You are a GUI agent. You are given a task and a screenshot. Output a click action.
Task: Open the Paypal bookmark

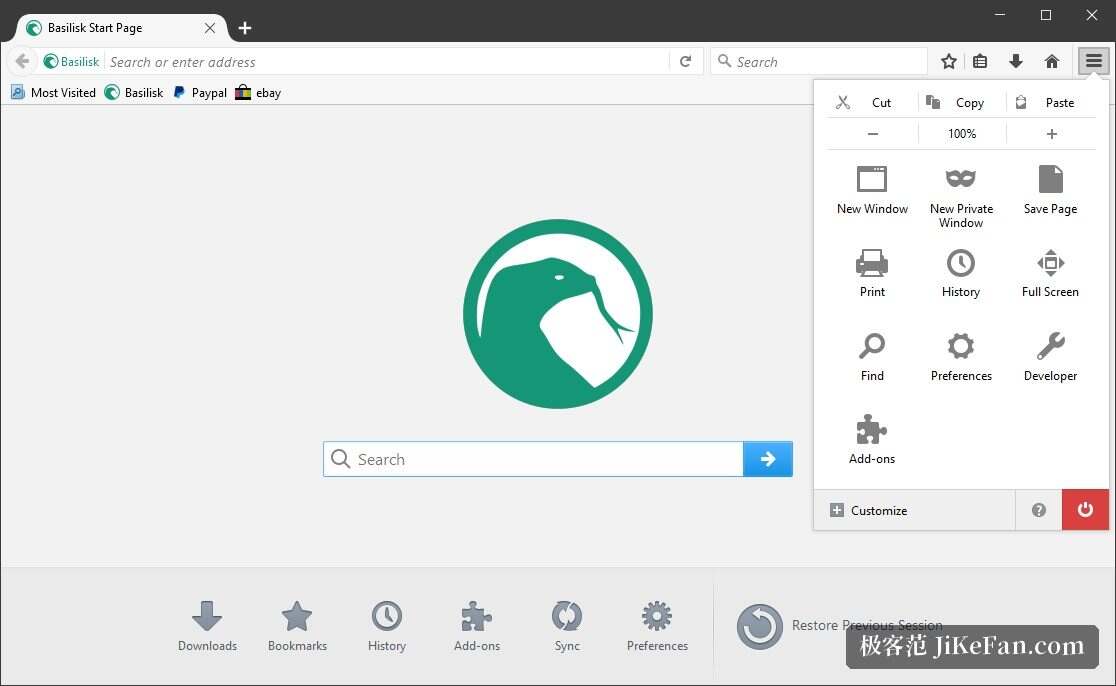tap(200, 93)
